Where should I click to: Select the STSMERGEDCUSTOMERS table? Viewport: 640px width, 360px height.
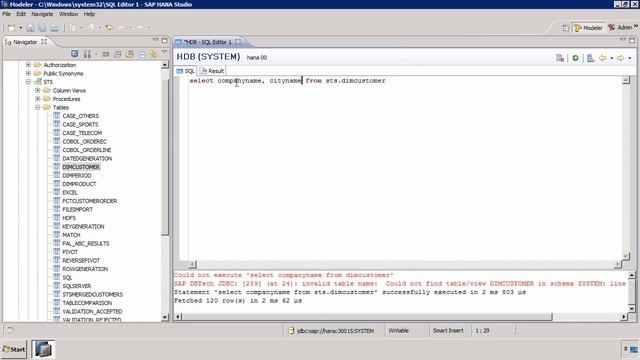[x=92, y=294]
